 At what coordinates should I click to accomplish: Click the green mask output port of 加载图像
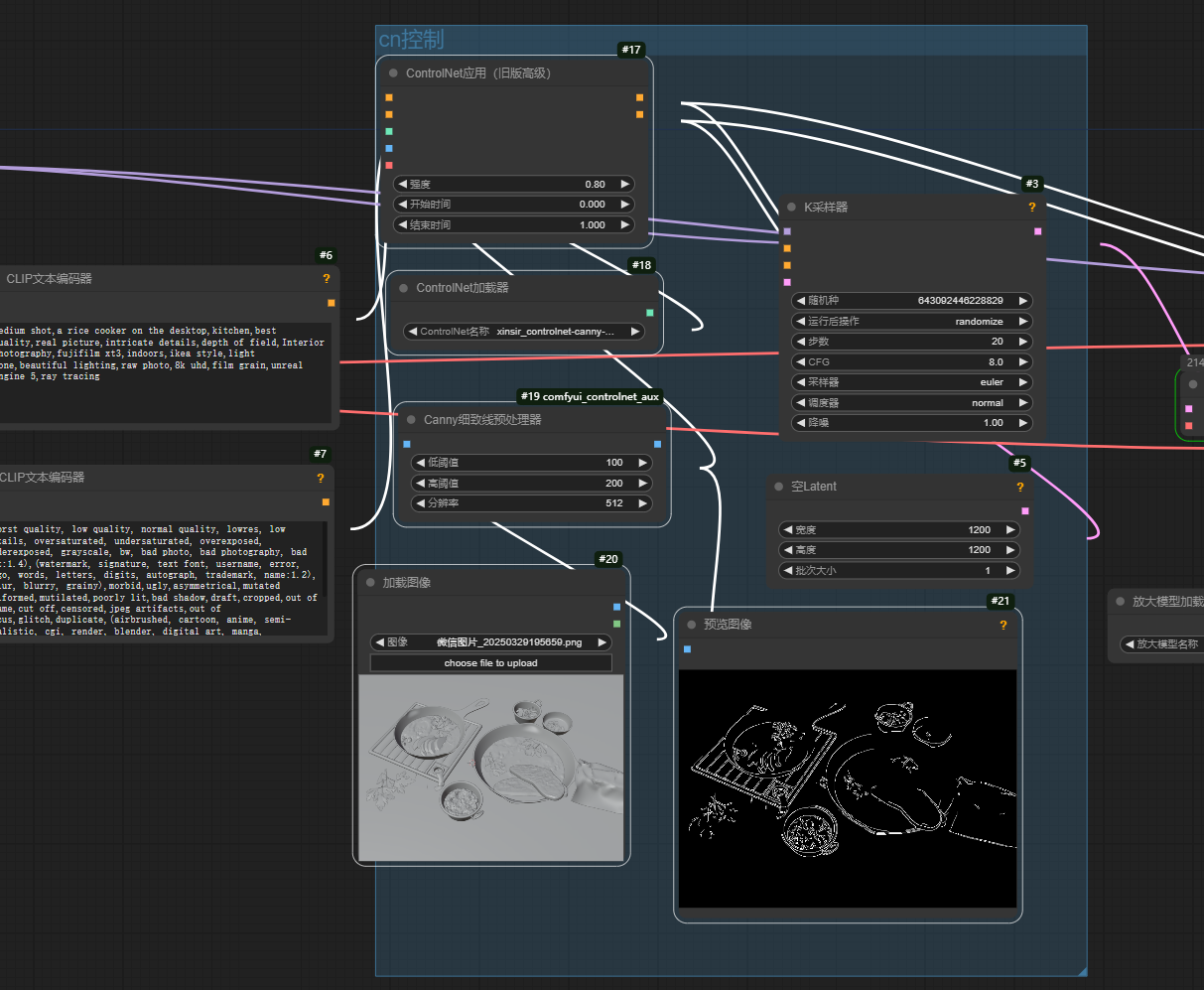coord(617,624)
